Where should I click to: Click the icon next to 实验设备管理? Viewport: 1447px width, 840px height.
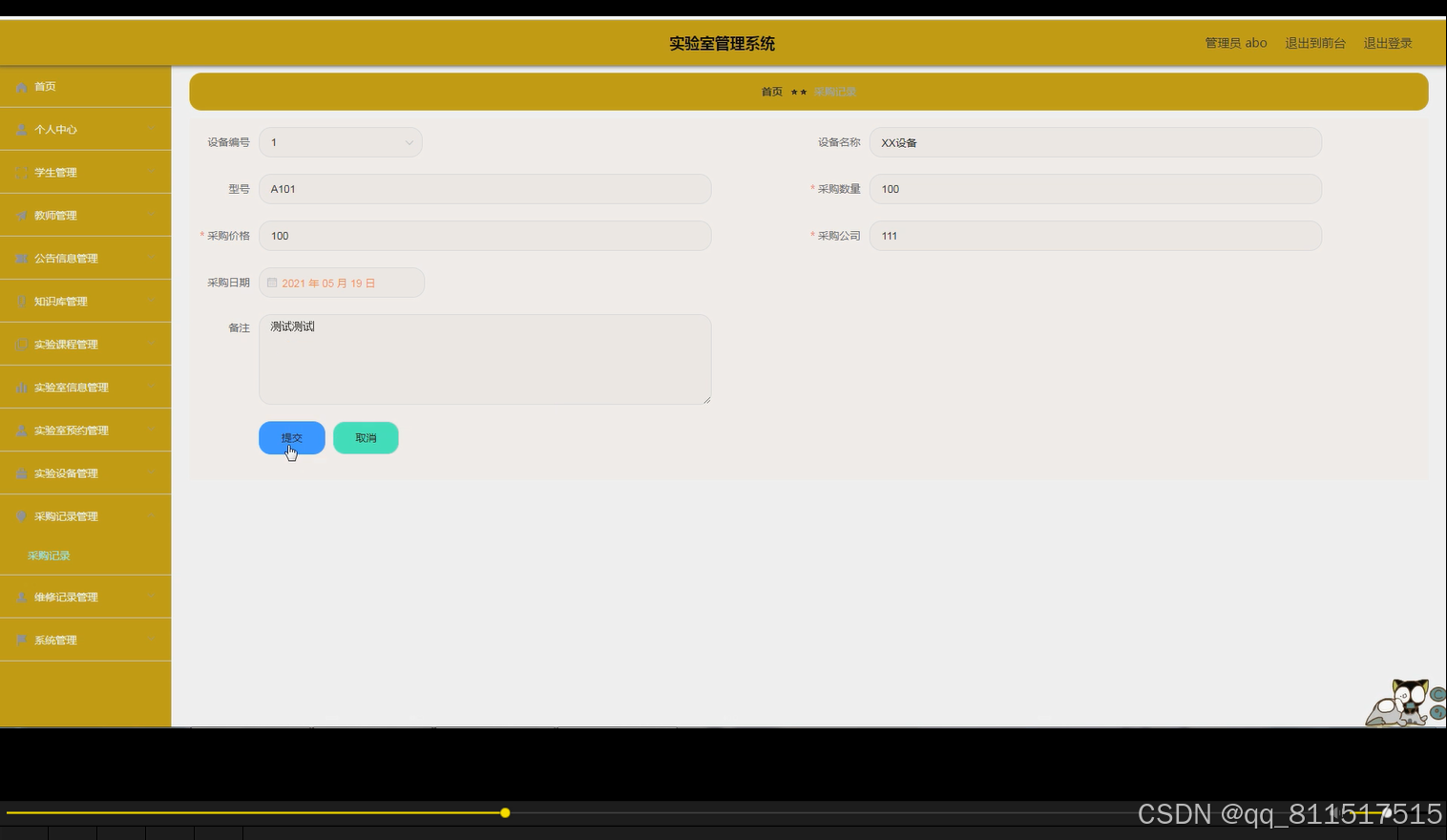pos(22,473)
